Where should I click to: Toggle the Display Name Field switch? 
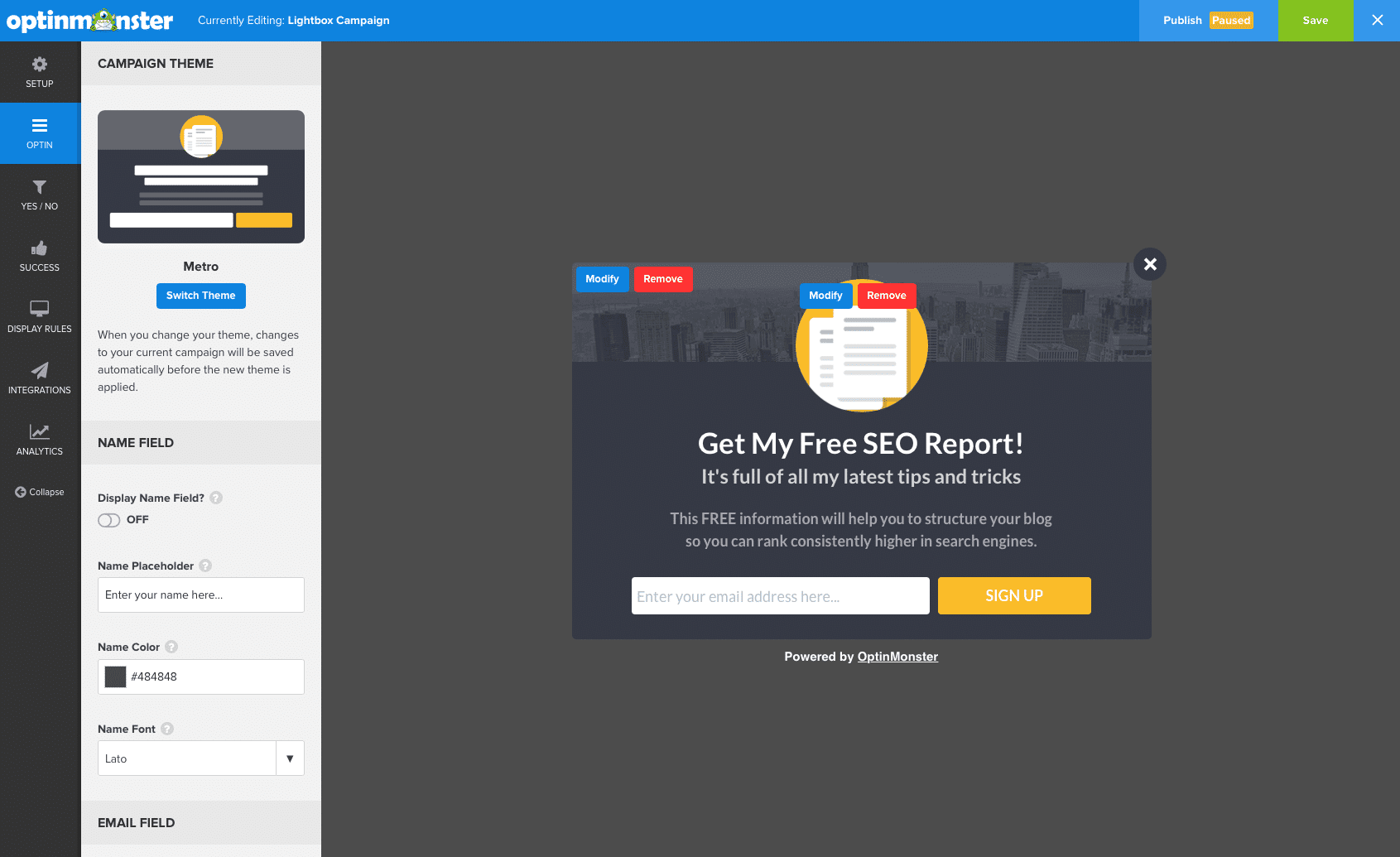tap(109, 520)
